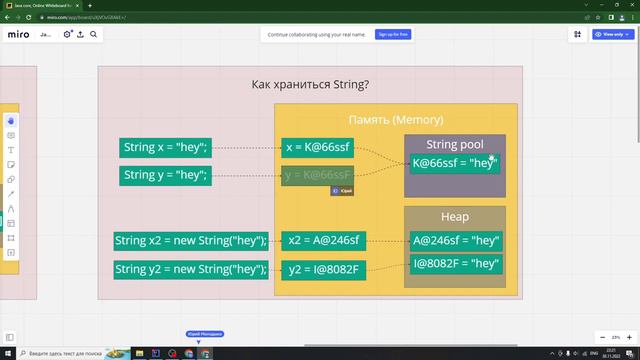Click the faded 'y = K@66ssF' box

point(318,176)
